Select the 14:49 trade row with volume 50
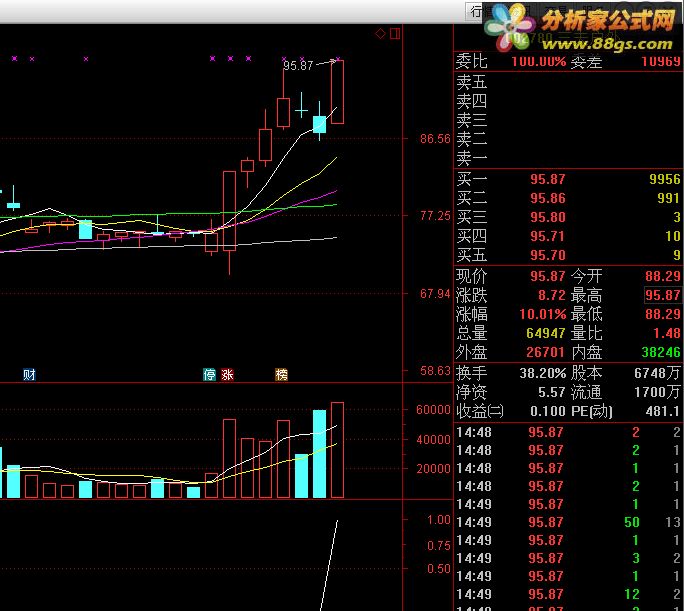The width and height of the screenshot is (684, 611). (568, 522)
